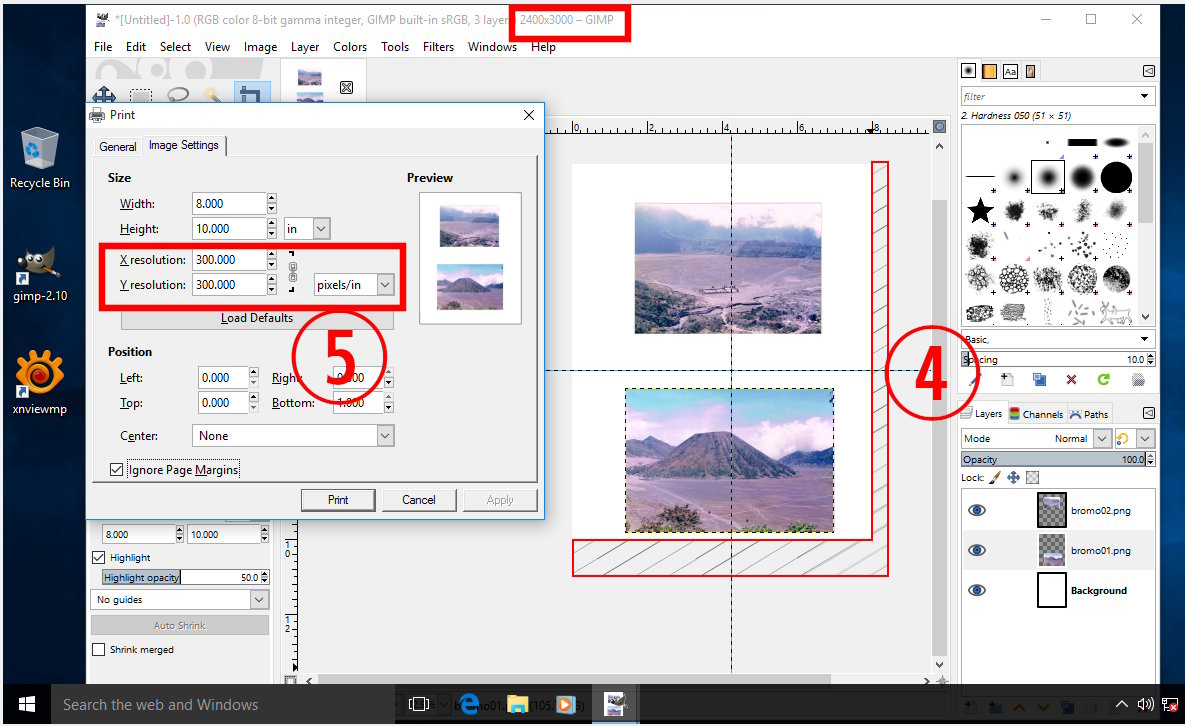Open the brushes dock tab configuration menu
Image resolution: width=1185 pixels, height=726 pixels.
tap(1149, 71)
